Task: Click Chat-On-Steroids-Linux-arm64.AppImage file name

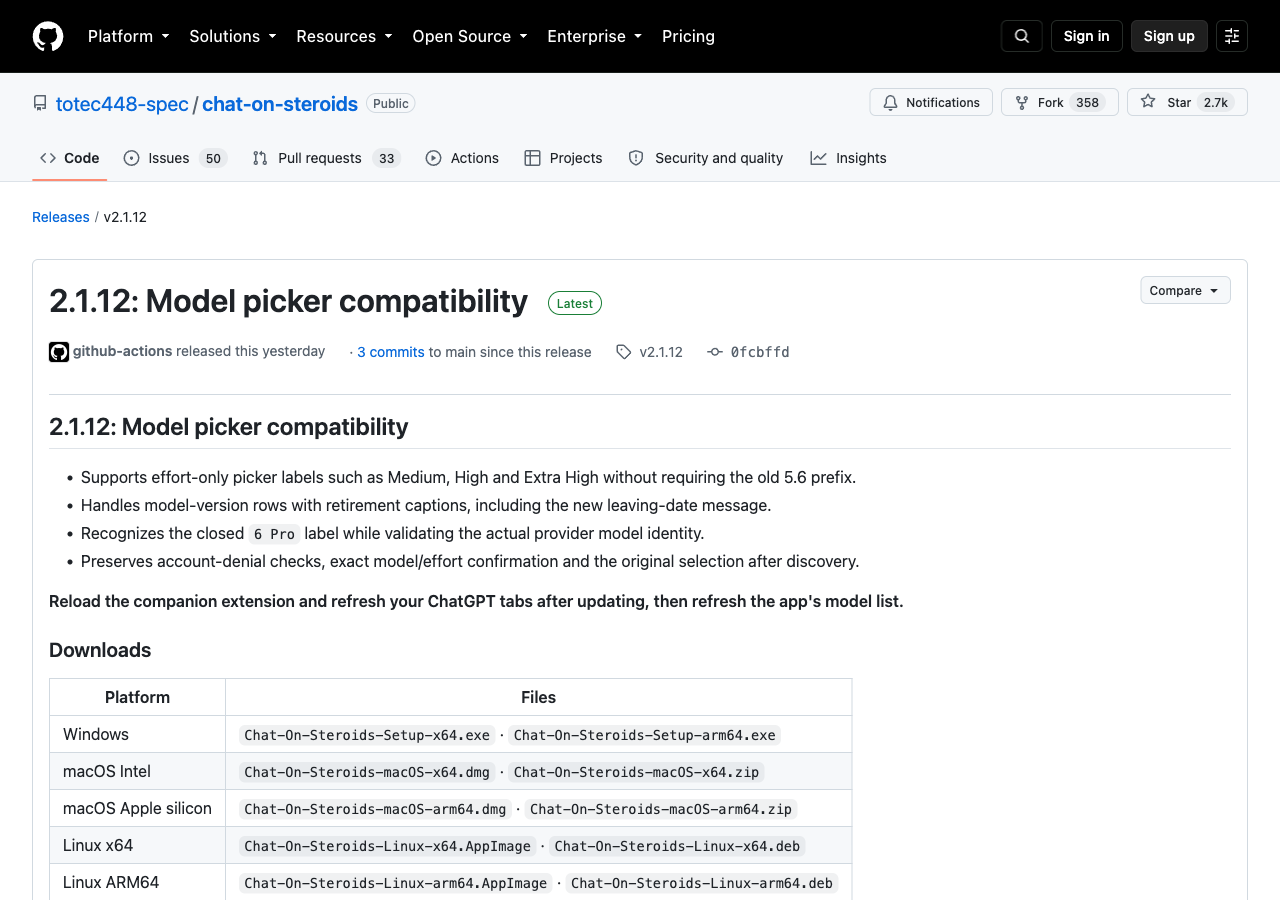Action: coord(396,883)
